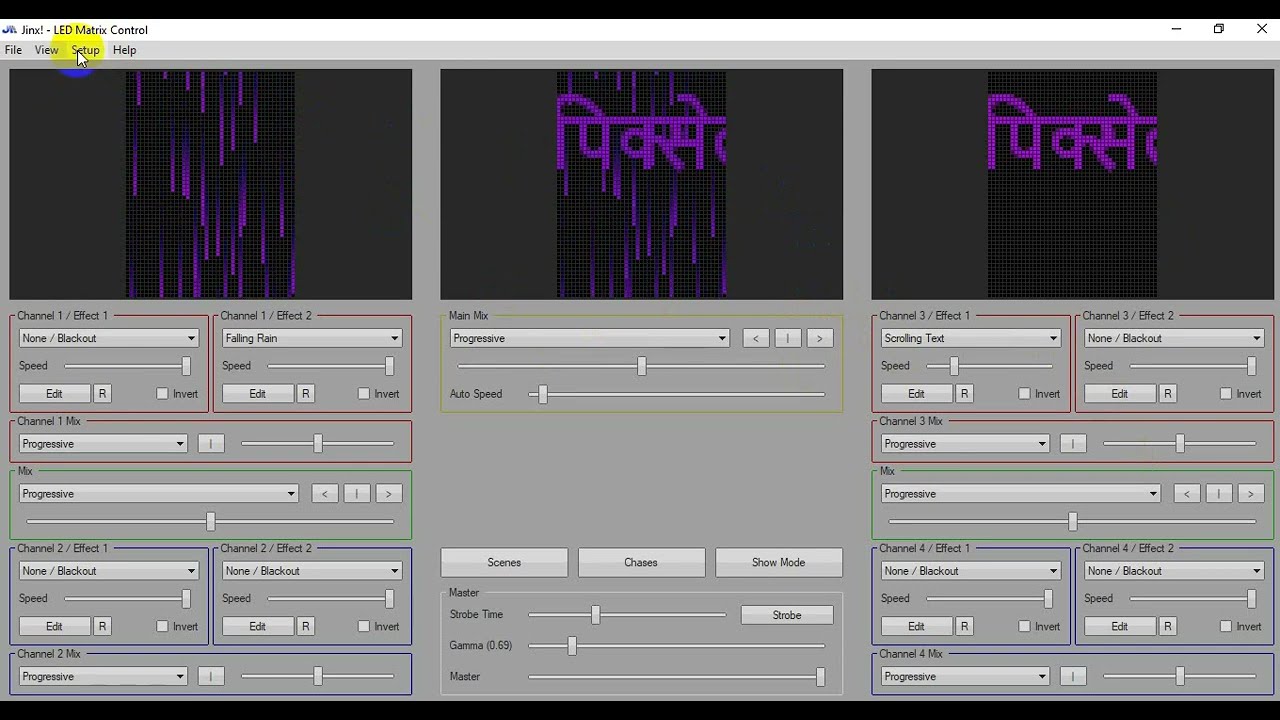
Task: Open Main Mix Progressive dropdown
Action: tap(589, 338)
